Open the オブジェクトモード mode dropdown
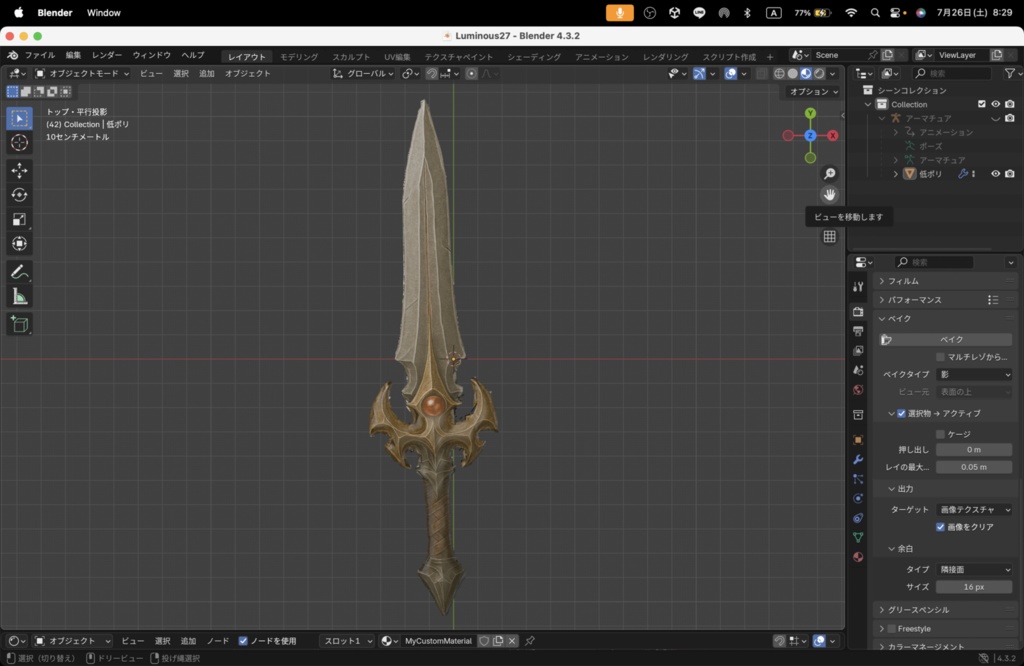This screenshot has width=1024, height=666. click(x=82, y=74)
